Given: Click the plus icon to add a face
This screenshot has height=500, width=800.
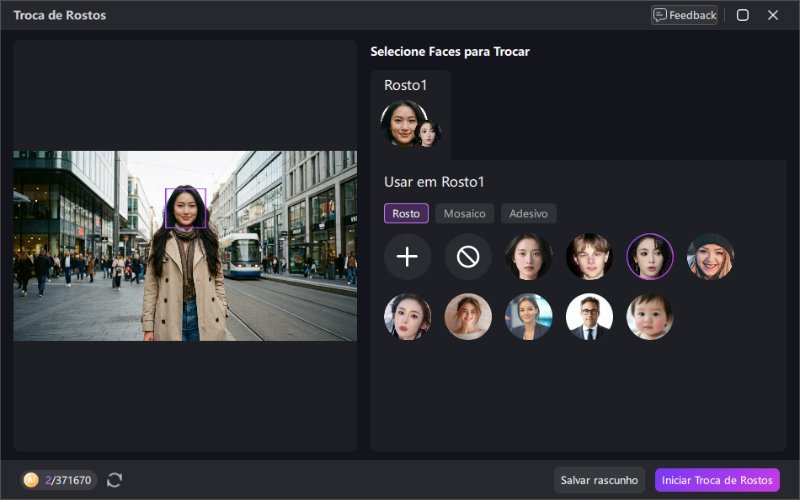Looking at the screenshot, I should 407,257.
